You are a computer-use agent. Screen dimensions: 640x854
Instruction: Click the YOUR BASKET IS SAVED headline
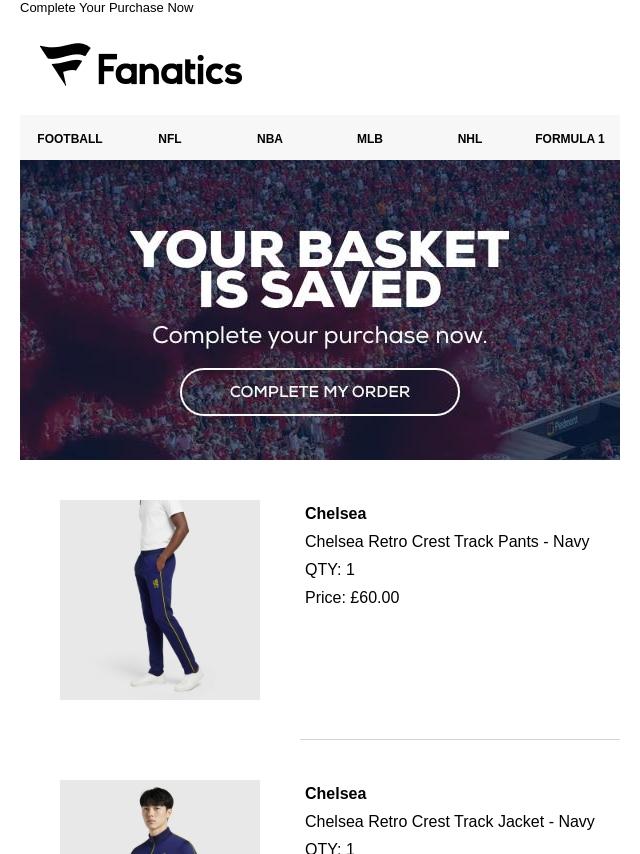coord(320,270)
